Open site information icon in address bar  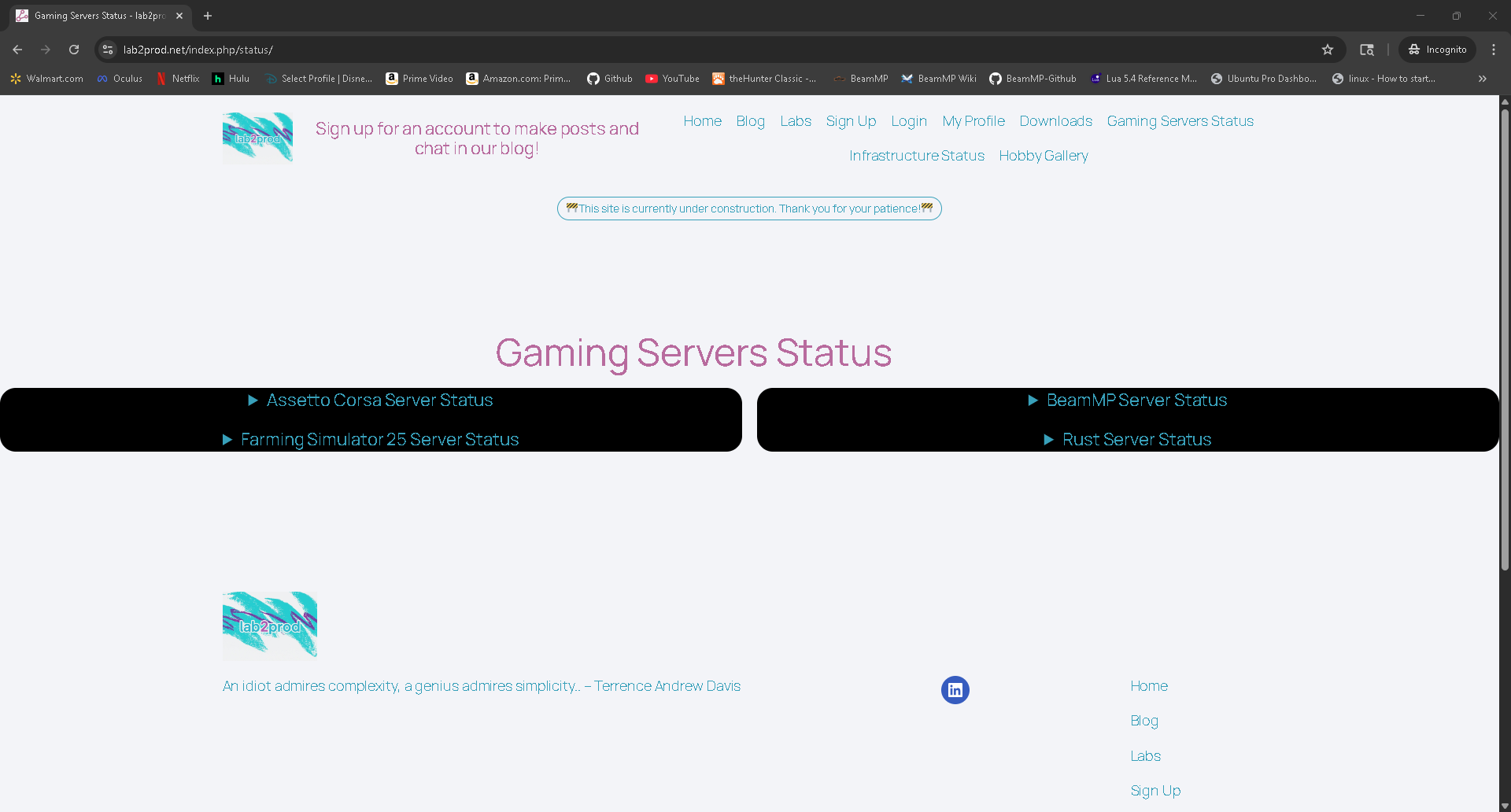click(109, 50)
